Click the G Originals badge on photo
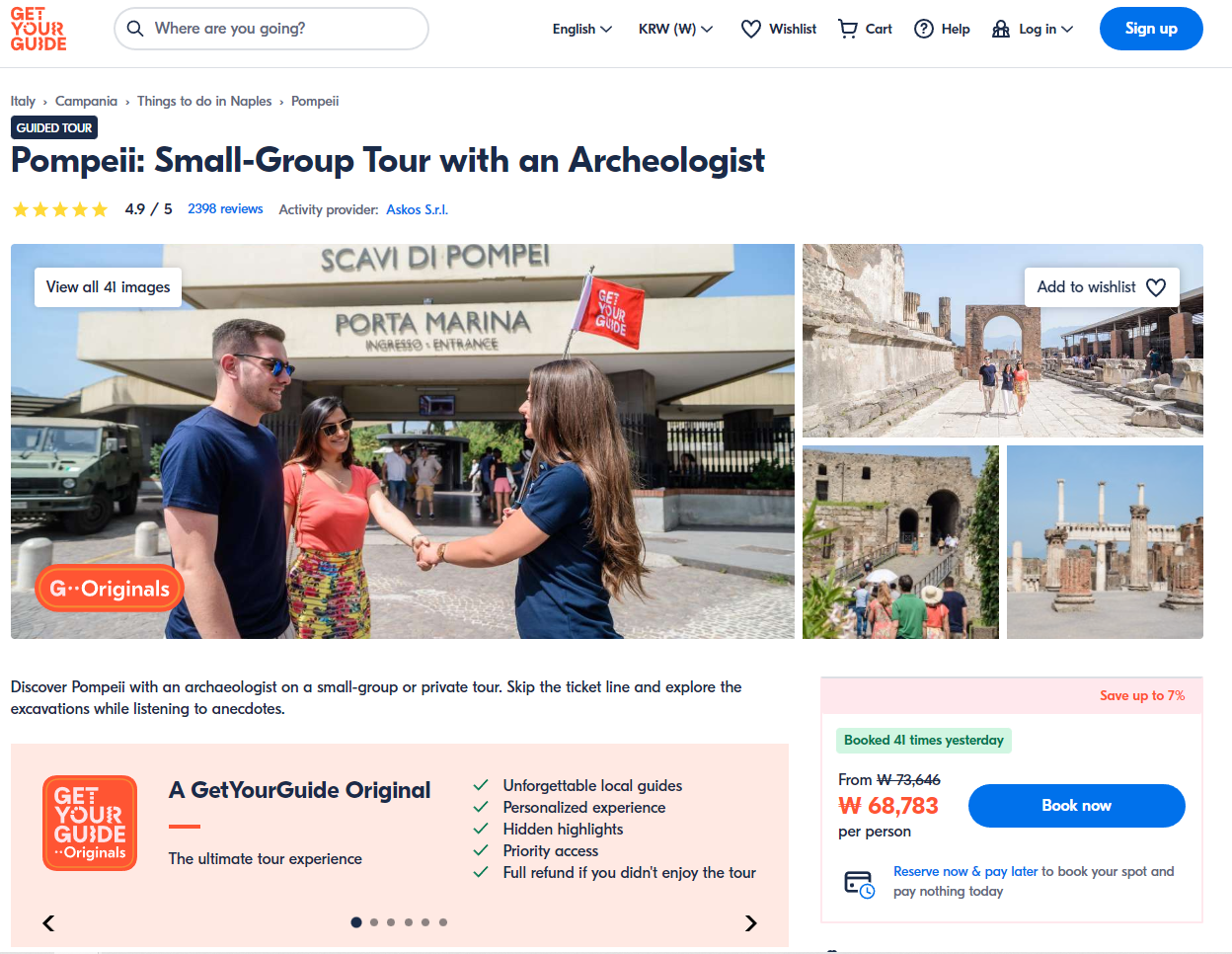 (110, 589)
